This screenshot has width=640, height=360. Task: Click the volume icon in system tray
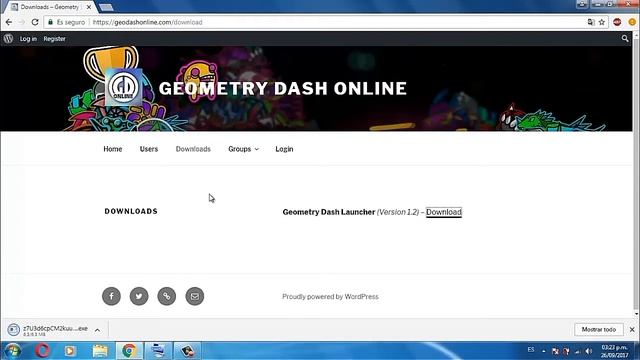coord(589,351)
